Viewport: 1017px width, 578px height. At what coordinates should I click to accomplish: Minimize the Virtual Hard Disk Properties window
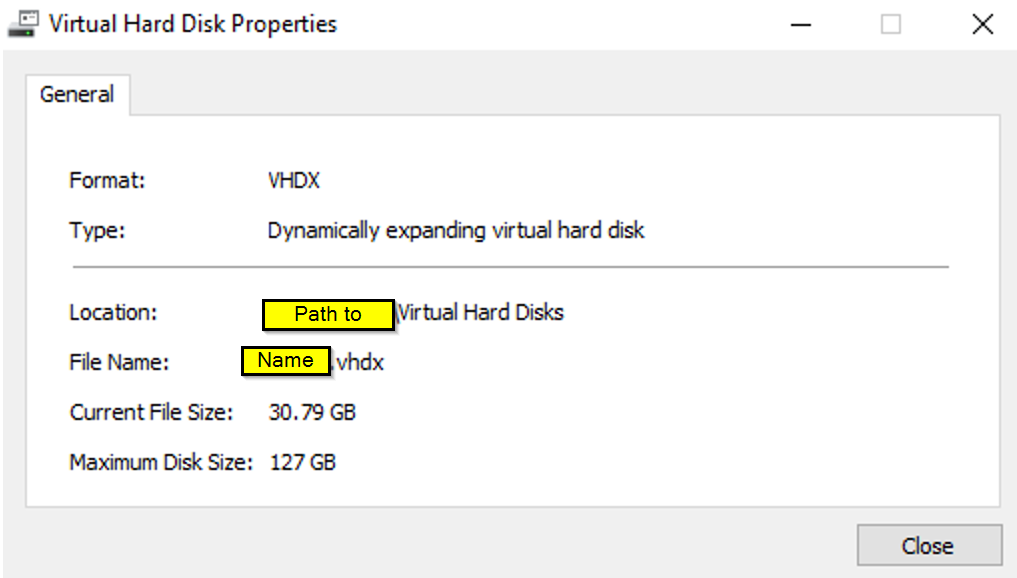coord(799,24)
